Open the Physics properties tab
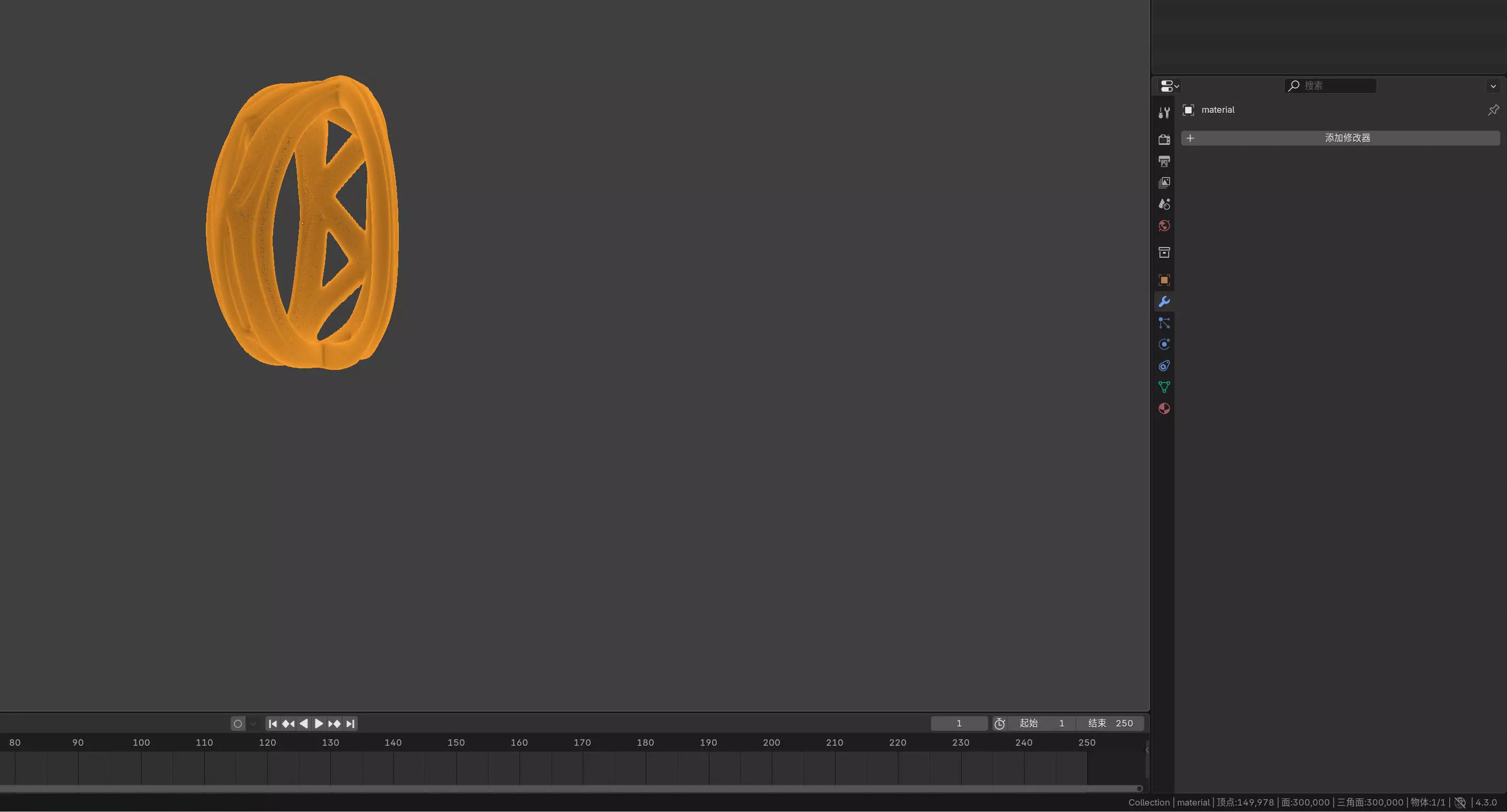The height and width of the screenshot is (812, 1507). click(1164, 345)
